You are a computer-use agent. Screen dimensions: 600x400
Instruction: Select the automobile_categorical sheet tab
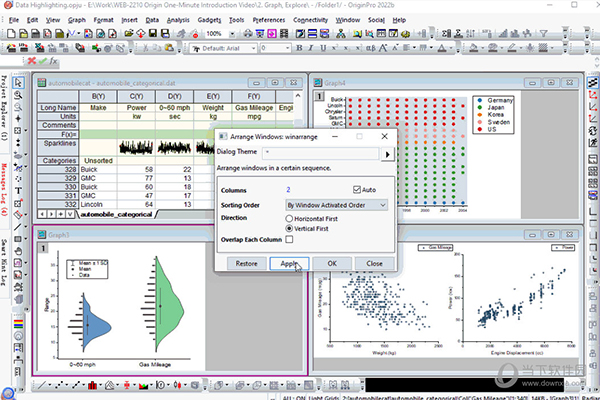[x=116, y=214]
